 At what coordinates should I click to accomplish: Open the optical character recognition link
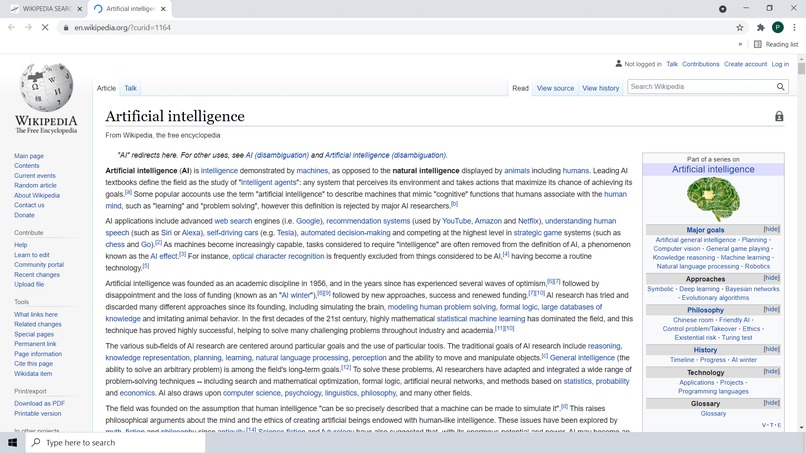pos(278,256)
